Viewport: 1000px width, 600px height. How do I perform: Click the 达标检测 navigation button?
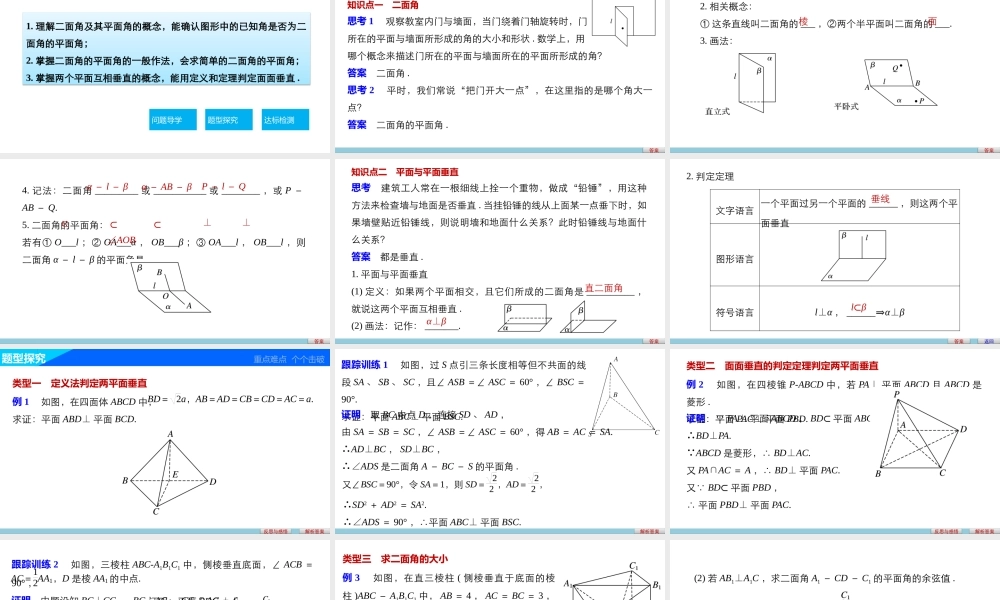pyautogui.click(x=281, y=118)
